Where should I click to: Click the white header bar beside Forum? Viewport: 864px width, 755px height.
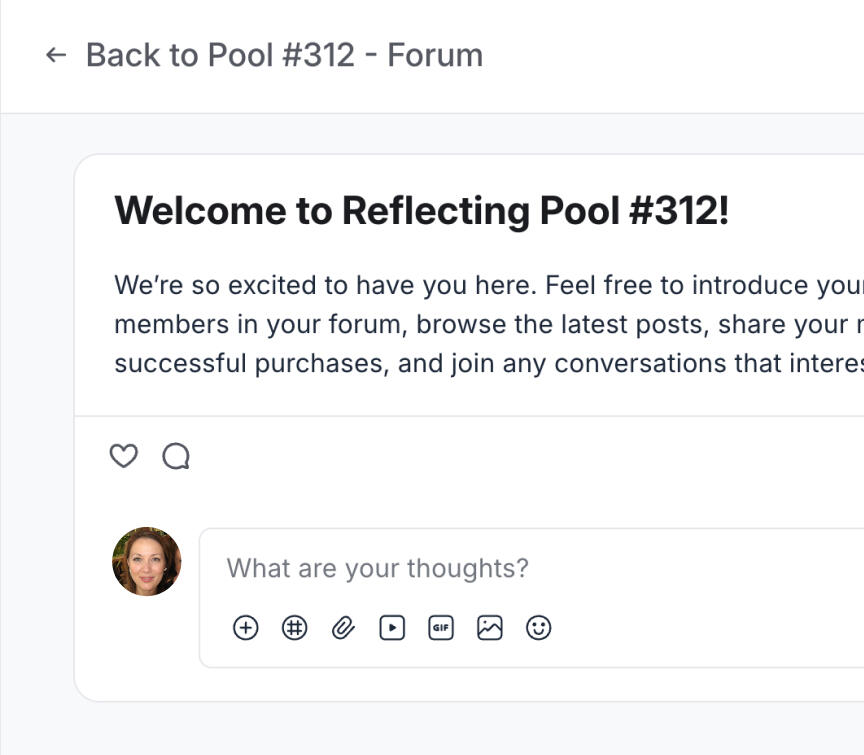click(x=672, y=55)
